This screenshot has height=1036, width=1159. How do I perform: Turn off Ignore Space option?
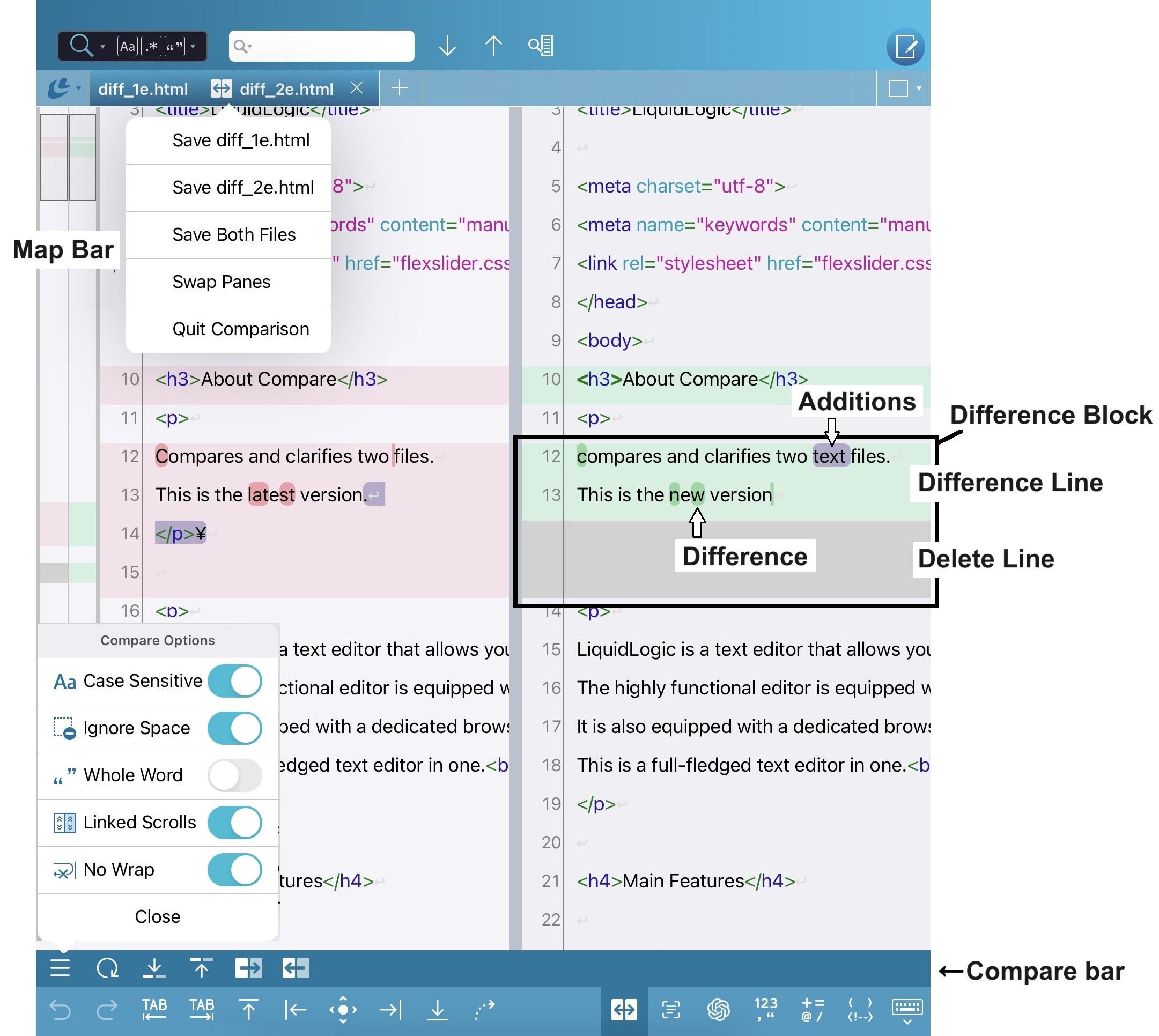[x=234, y=728]
